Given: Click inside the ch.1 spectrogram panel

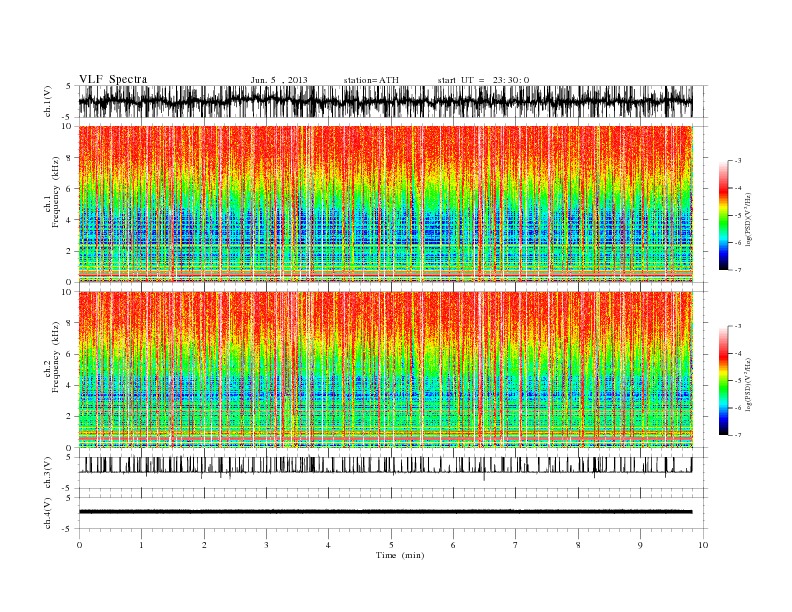Looking at the screenshot, I should (385, 204).
